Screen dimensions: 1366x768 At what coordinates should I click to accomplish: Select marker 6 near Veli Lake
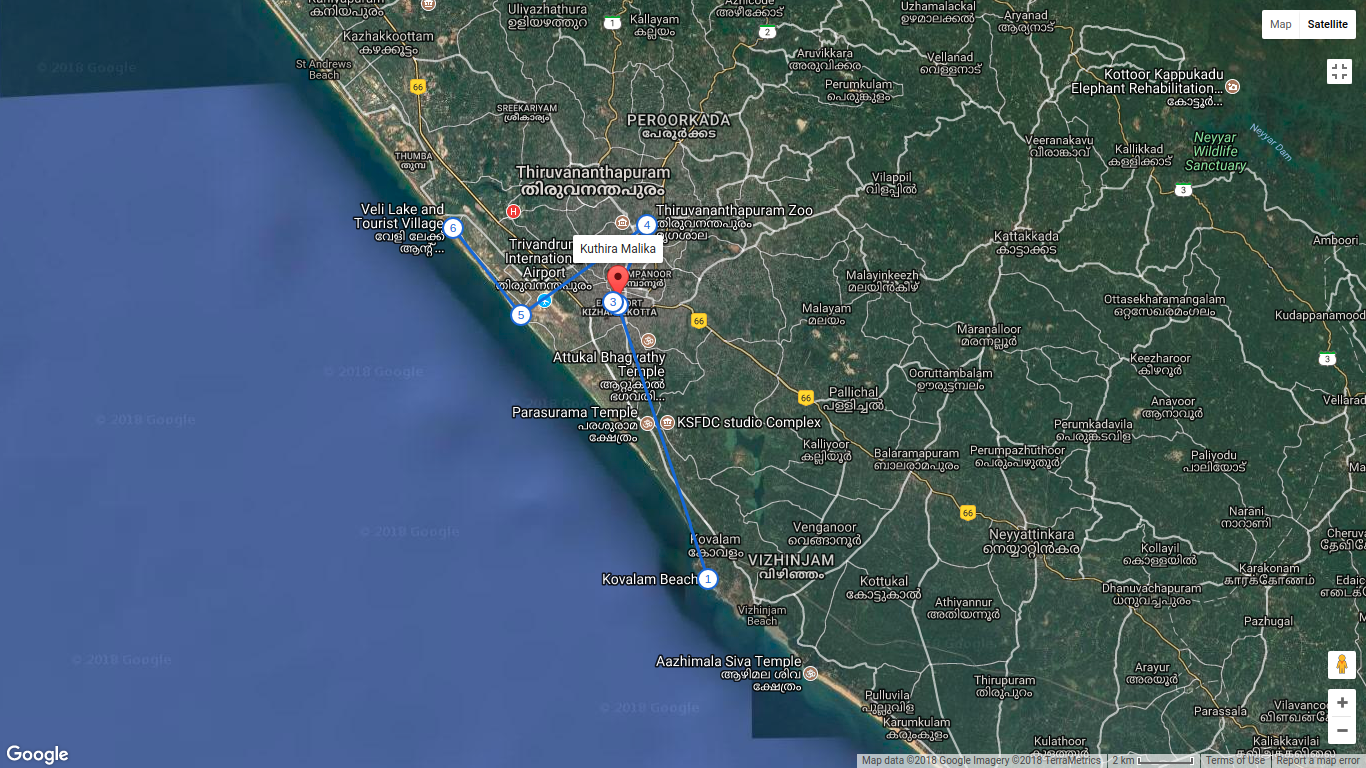(453, 228)
